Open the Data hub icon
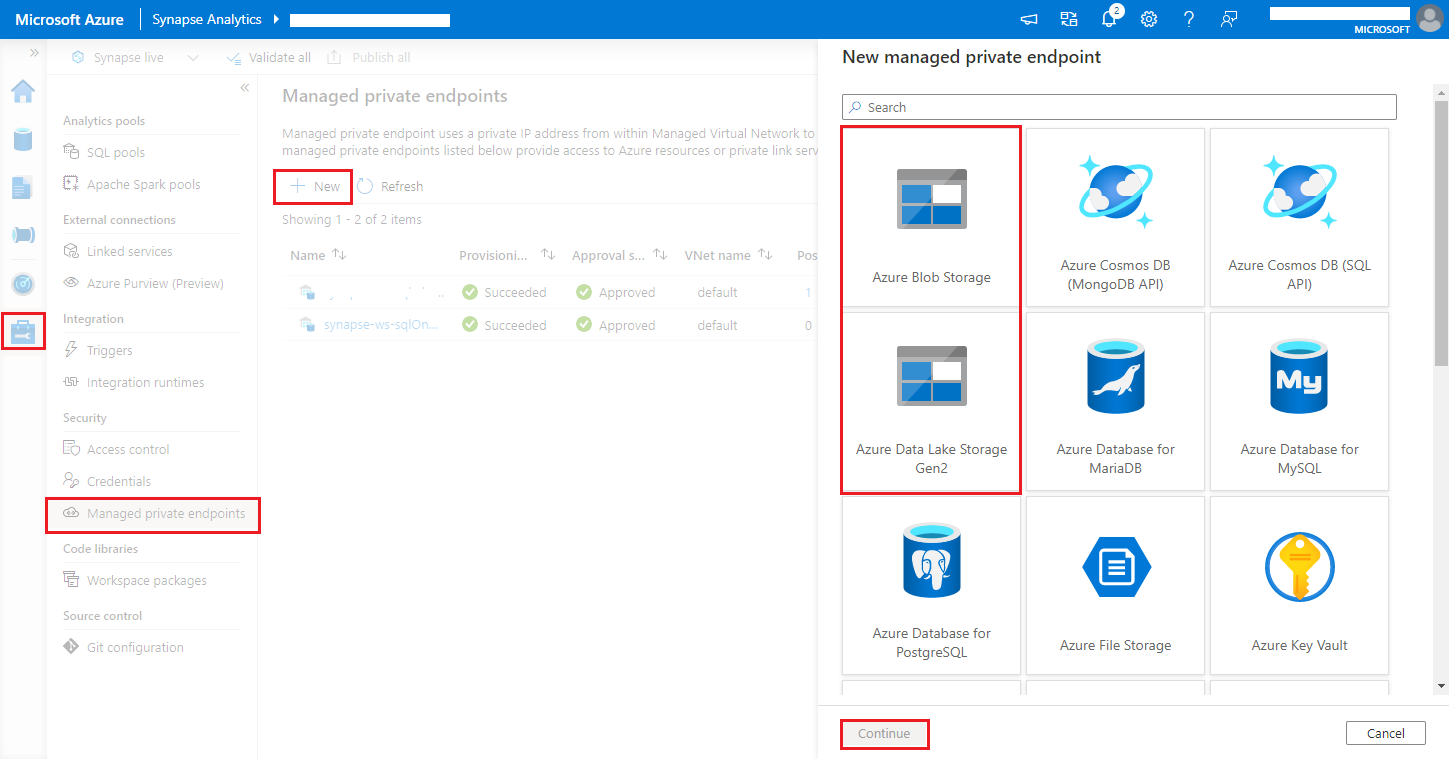The width and height of the screenshot is (1449, 759). tap(24, 139)
